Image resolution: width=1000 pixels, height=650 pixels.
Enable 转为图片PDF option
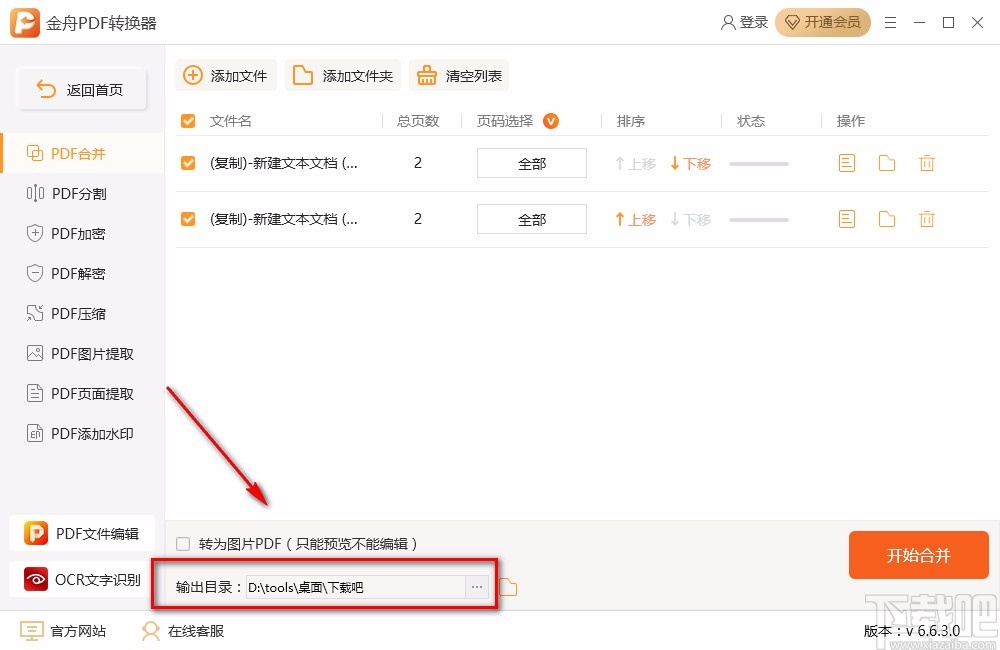pyautogui.click(x=182, y=543)
